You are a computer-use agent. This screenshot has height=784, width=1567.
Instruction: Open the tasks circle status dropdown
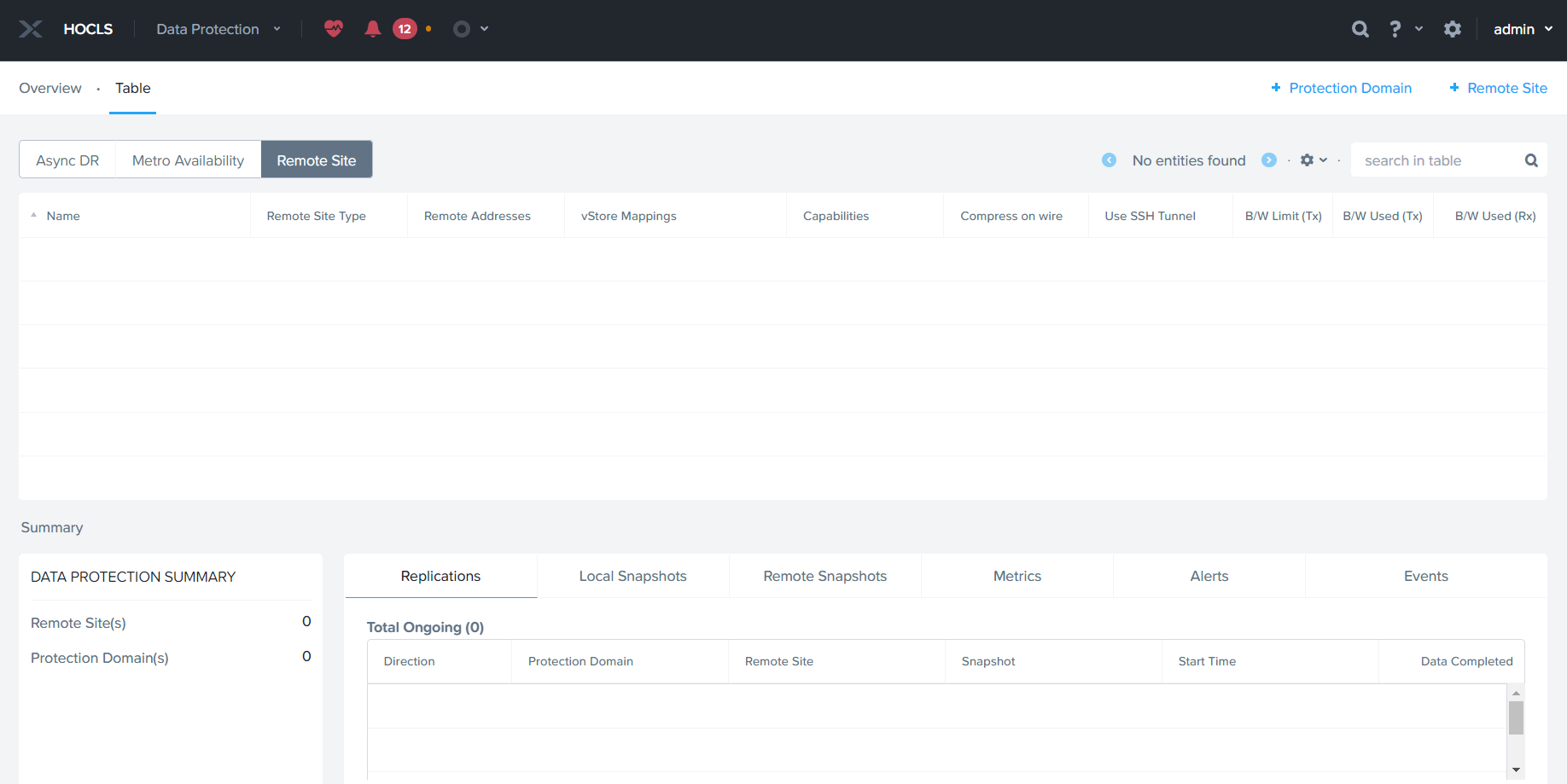pos(470,29)
